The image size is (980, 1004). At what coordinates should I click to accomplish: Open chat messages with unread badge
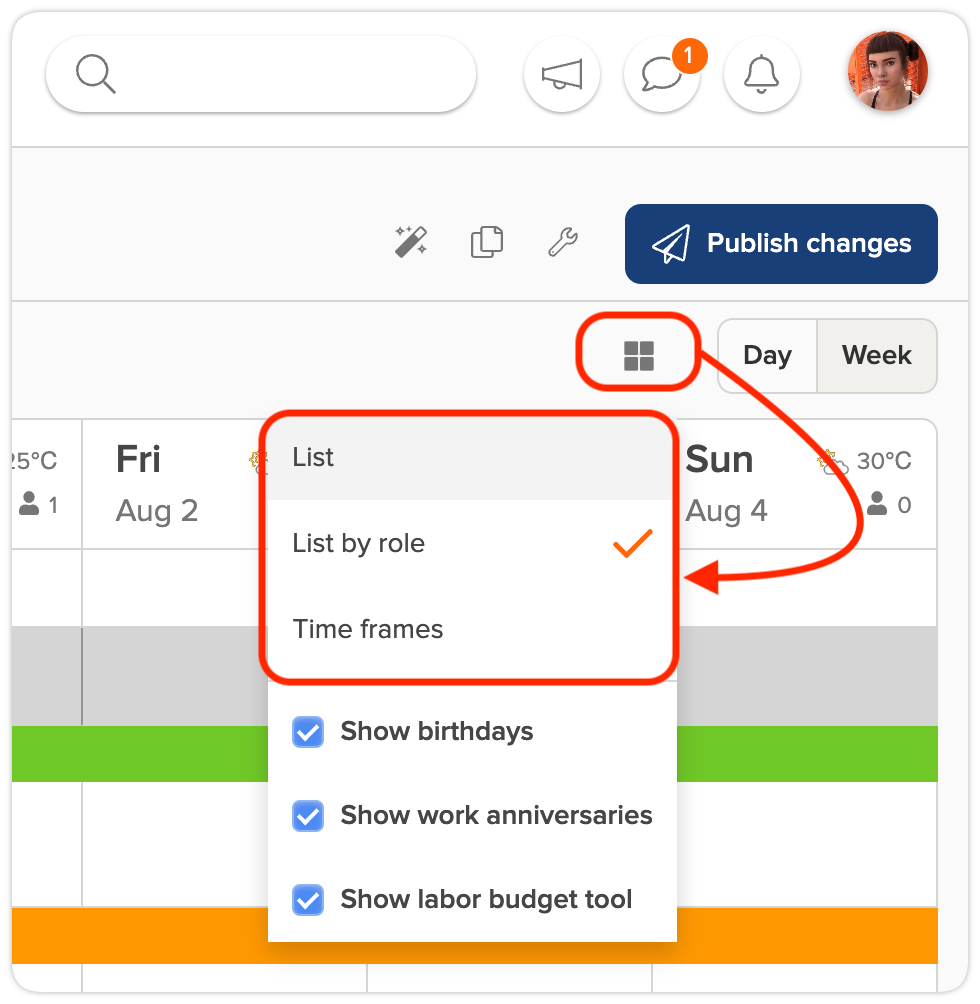[x=661, y=75]
